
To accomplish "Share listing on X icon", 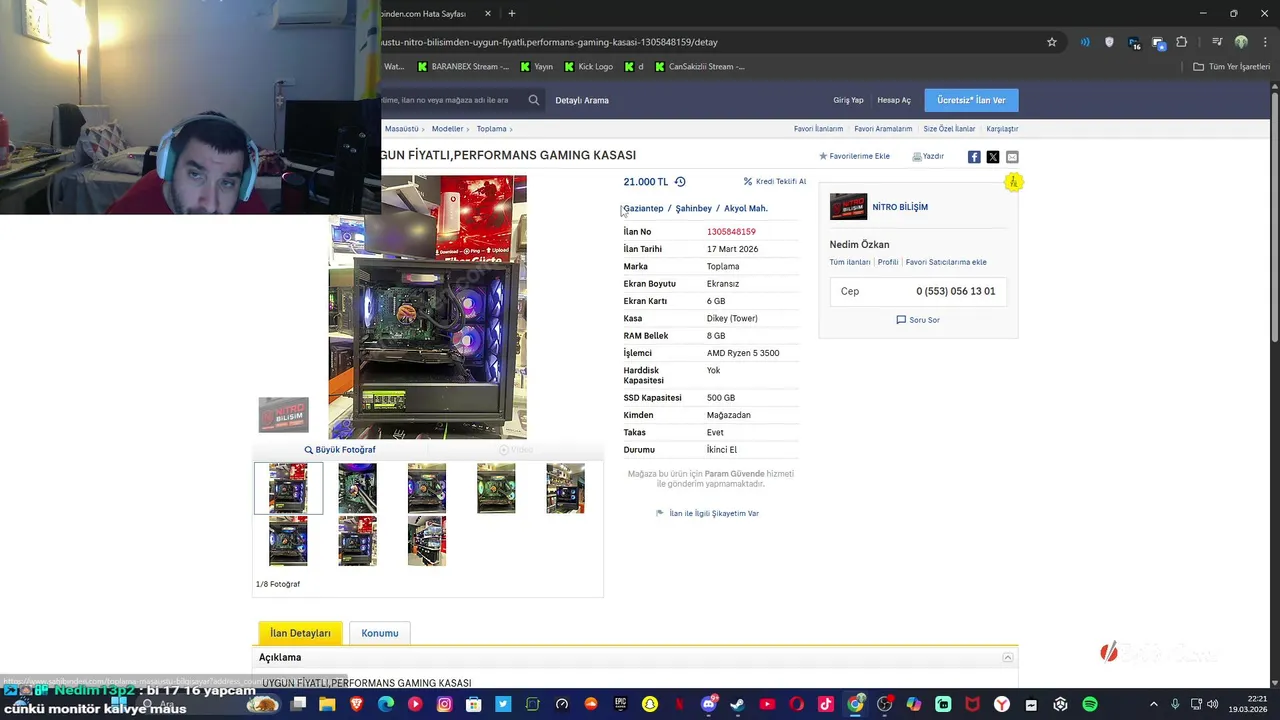I will point(993,157).
